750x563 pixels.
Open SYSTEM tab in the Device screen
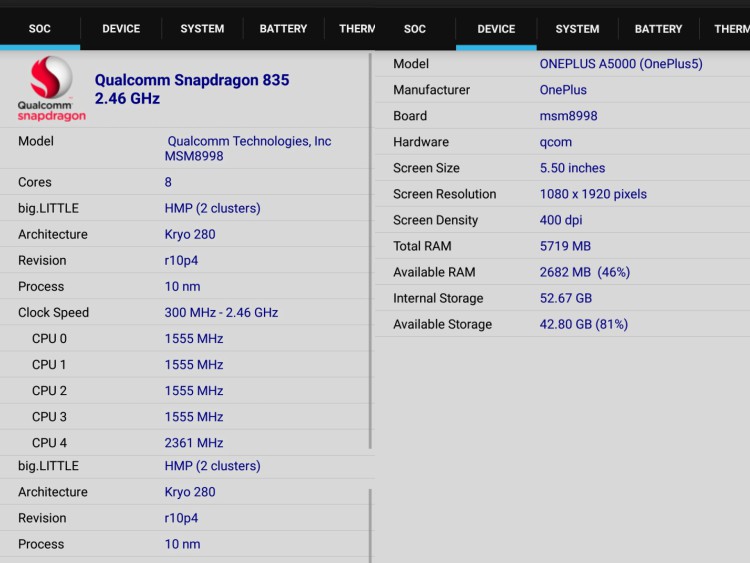577,29
